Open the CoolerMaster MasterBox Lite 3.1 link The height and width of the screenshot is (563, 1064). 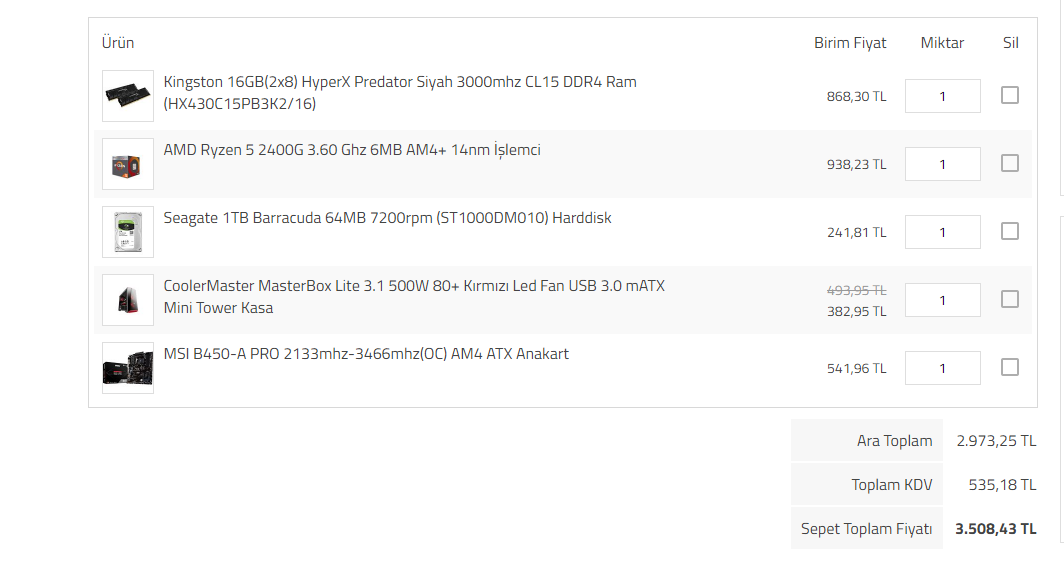[414, 286]
